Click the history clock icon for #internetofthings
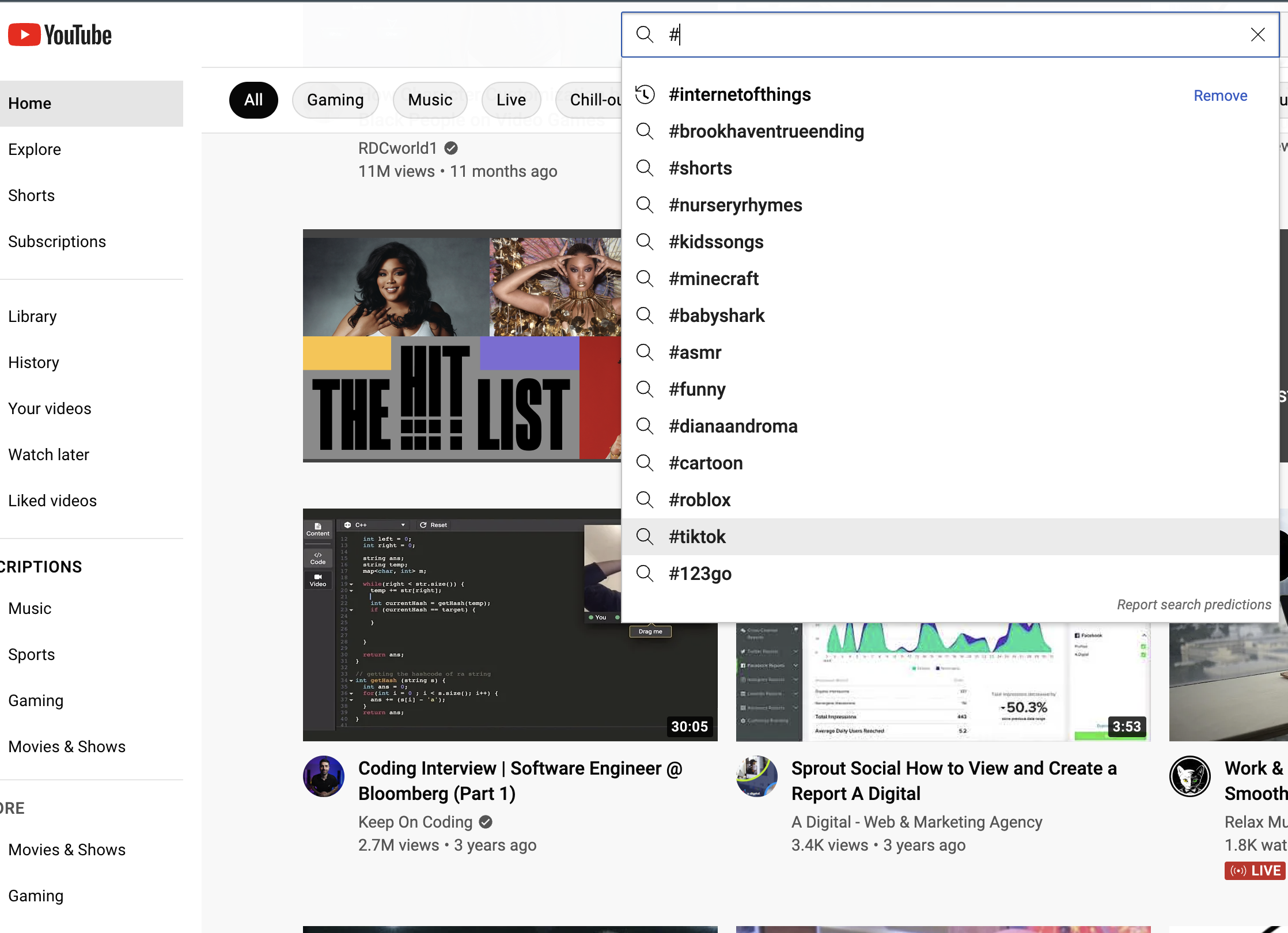Image resolution: width=1288 pixels, height=933 pixels. (644, 95)
